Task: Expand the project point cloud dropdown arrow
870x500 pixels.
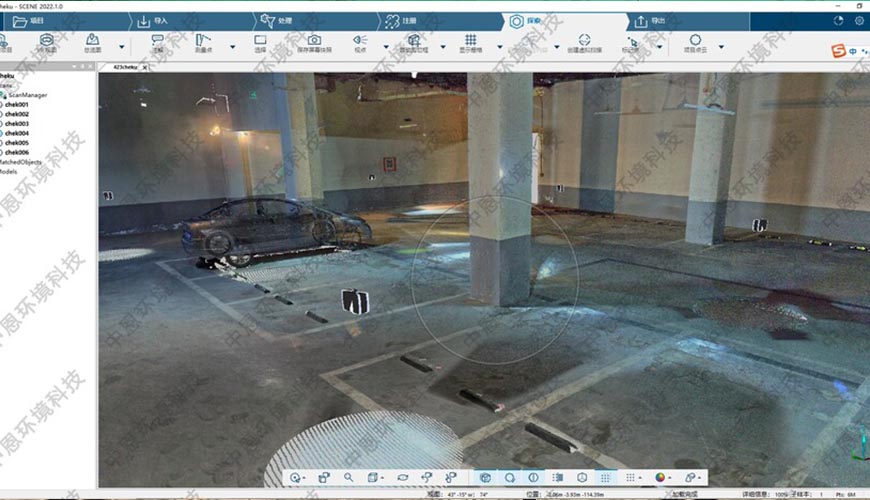Action: point(721,47)
